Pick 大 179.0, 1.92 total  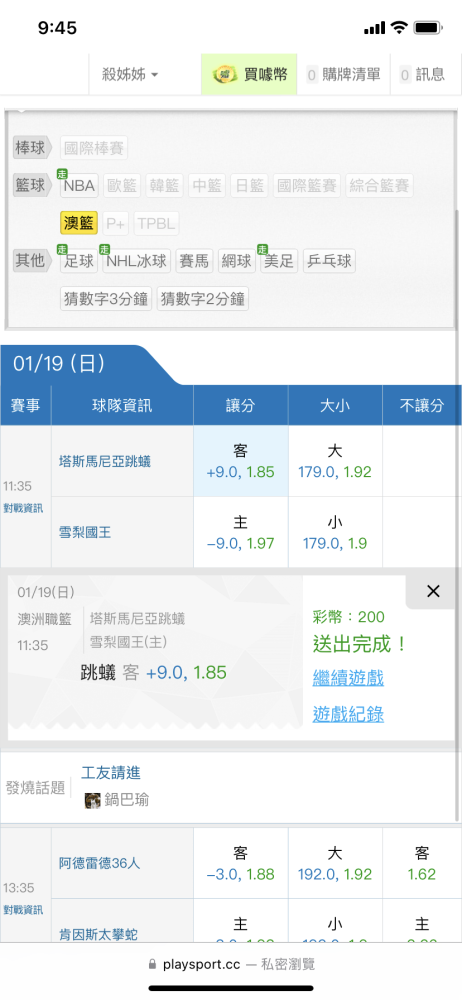coord(335,461)
